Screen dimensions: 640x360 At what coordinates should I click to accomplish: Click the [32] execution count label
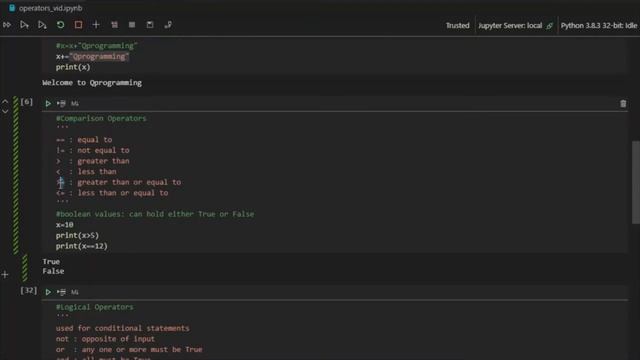tap(29, 290)
